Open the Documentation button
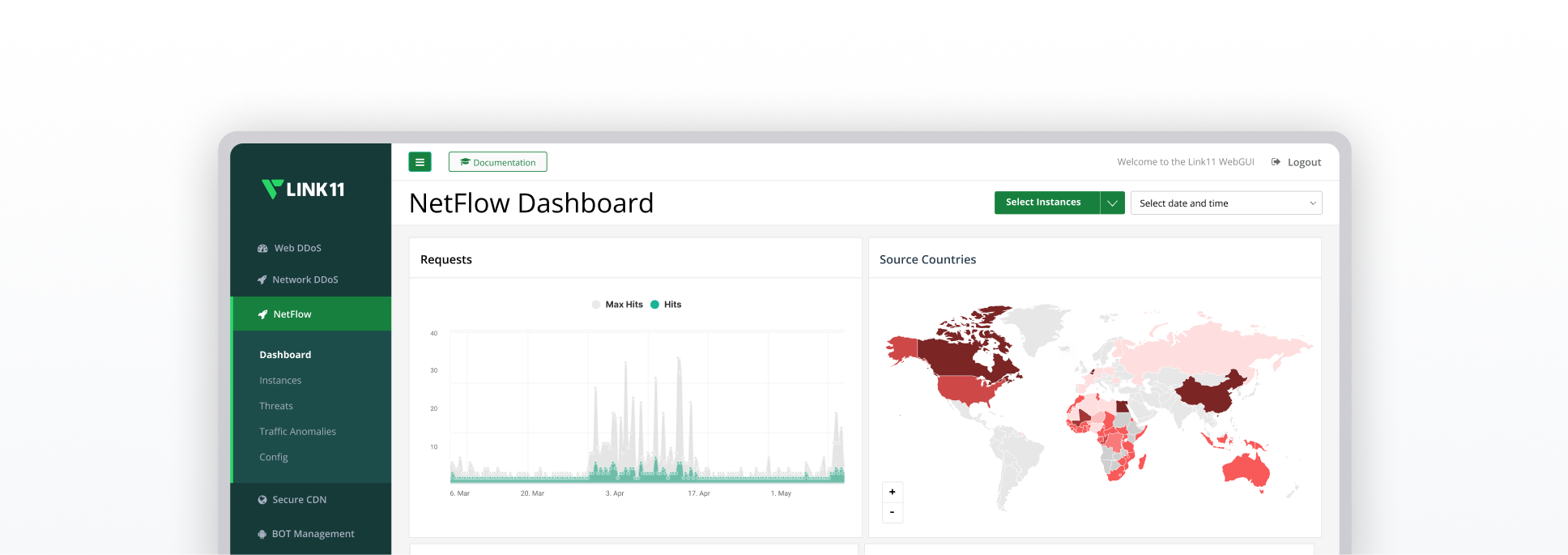Viewport: 1568px width, 555px height. pos(498,162)
